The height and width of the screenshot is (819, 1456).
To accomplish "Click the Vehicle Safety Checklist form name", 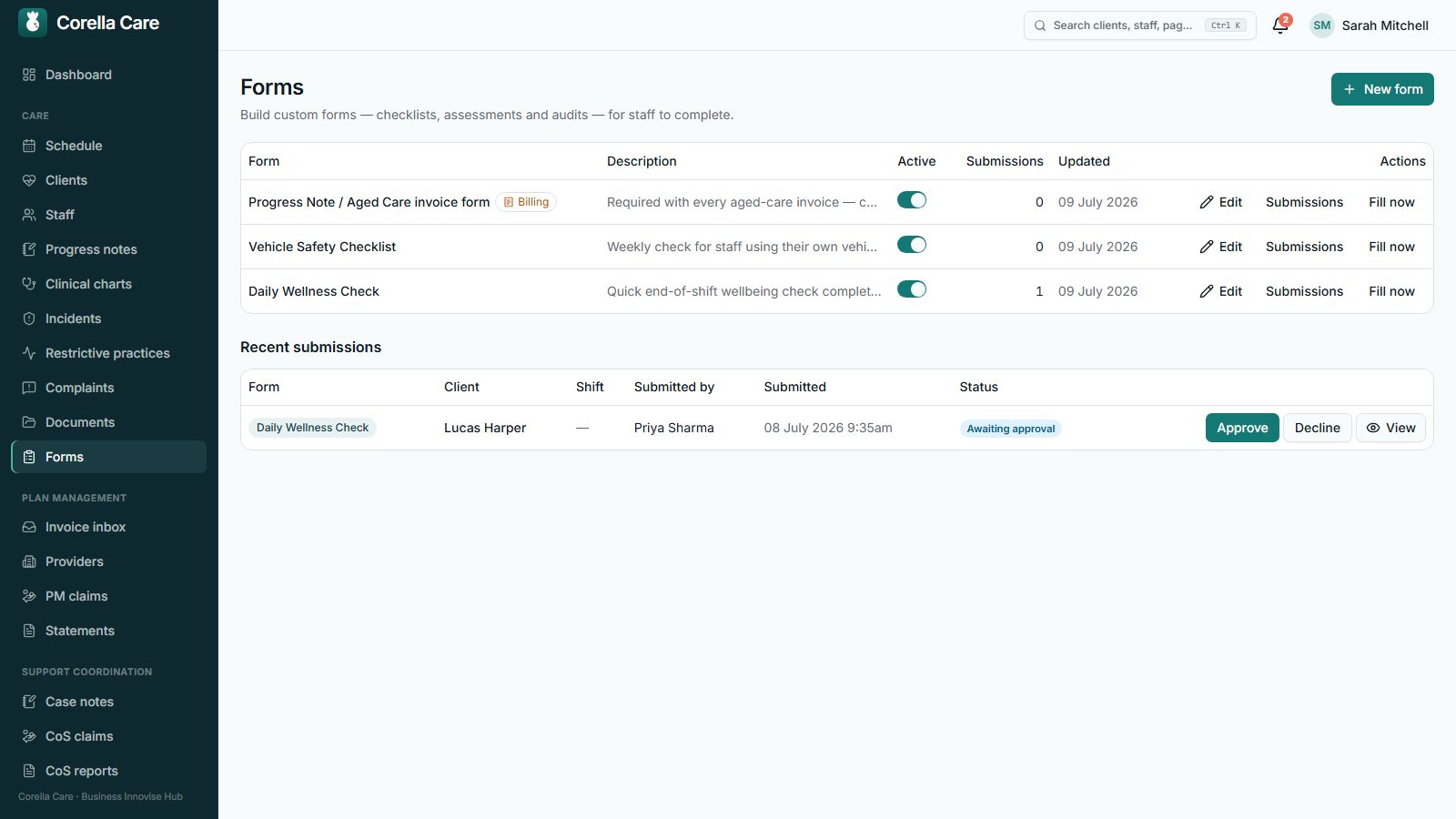I will point(322,247).
